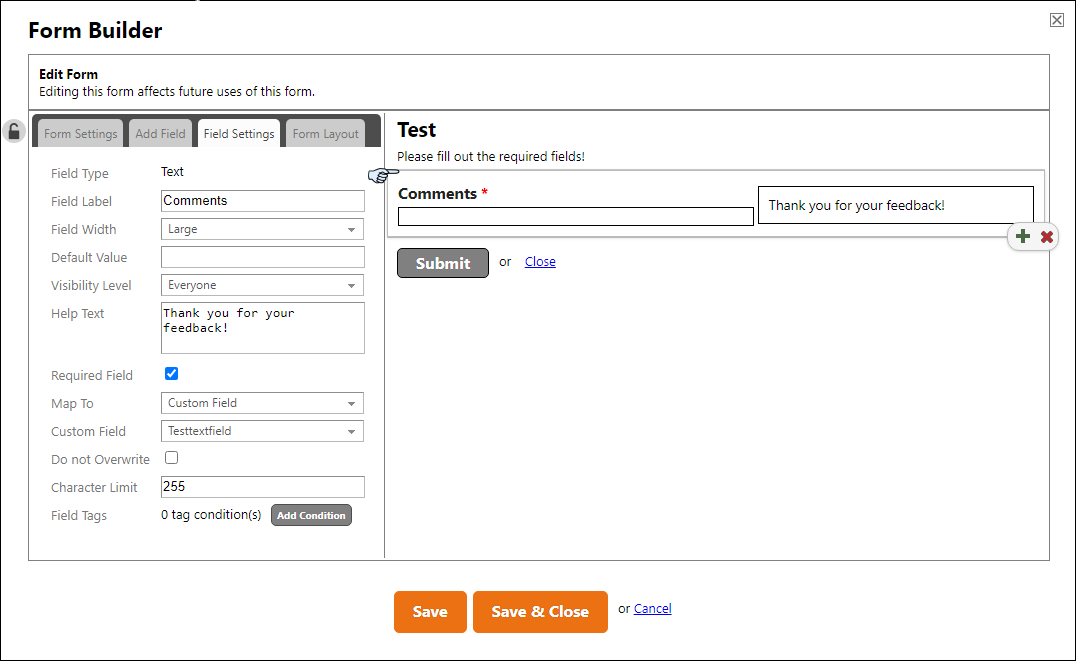Screen dimensions: 1076x661
Task: Uncheck the Required Field checkbox
Action: pos(171,373)
